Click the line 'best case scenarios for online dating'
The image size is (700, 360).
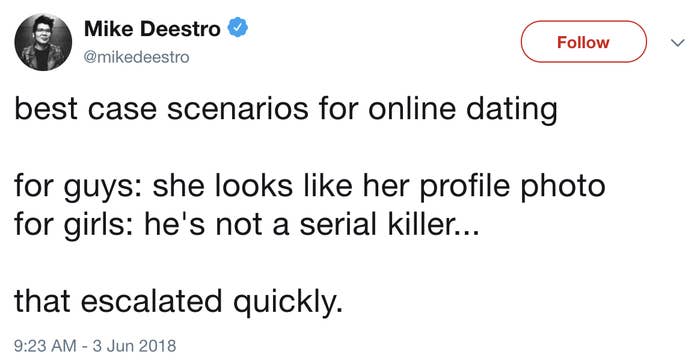coord(286,109)
